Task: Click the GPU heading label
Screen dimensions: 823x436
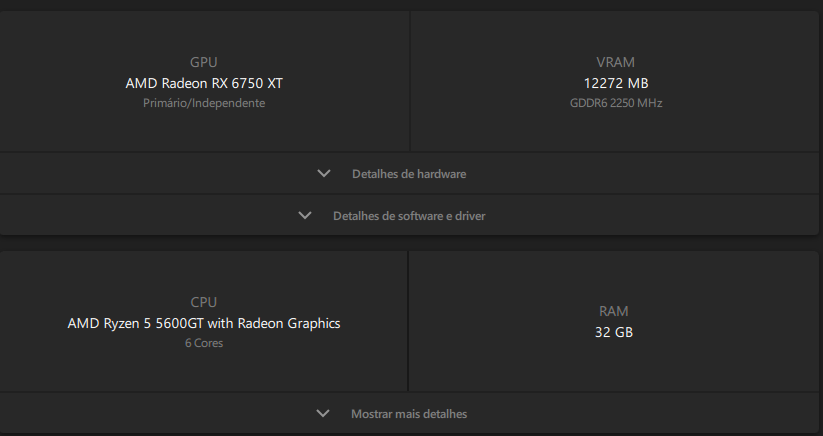Action: 204,62
